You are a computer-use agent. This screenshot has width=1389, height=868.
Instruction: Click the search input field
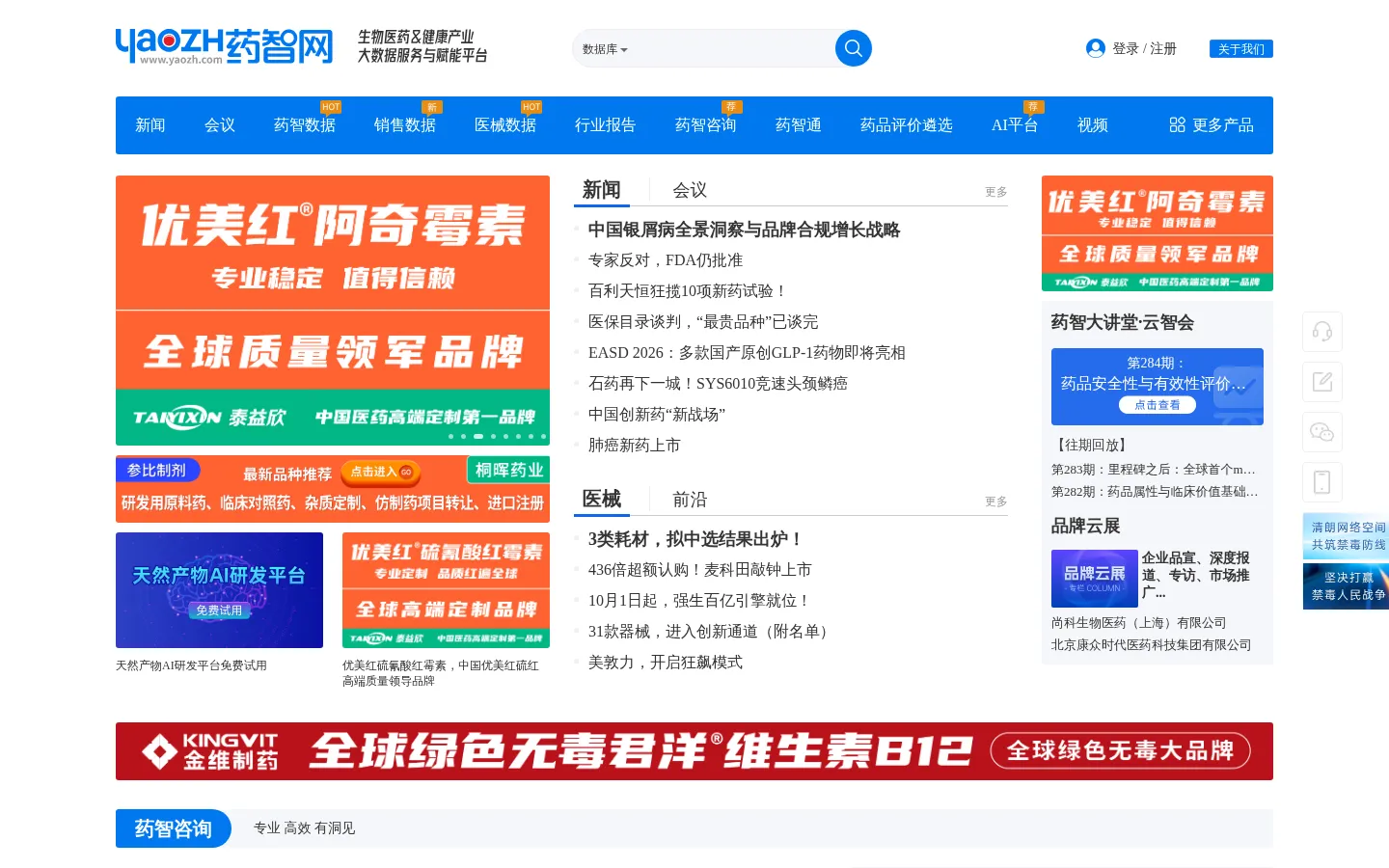tap(730, 48)
